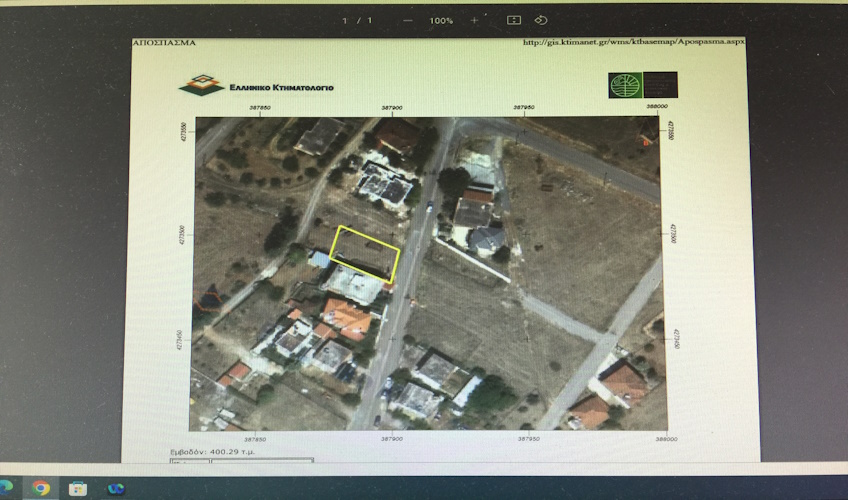The height and width of the screenshot is (500, 848).
Task: Click inside the yellow outlined parcel
Action: (365, 251)
